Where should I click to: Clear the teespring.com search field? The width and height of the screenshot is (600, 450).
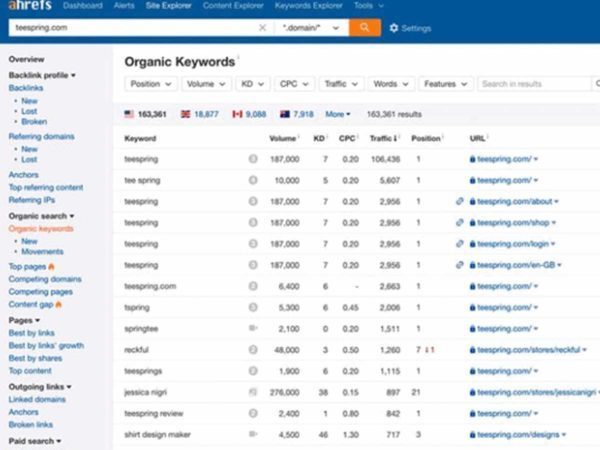pyautogui.click(x=263, y=28)
